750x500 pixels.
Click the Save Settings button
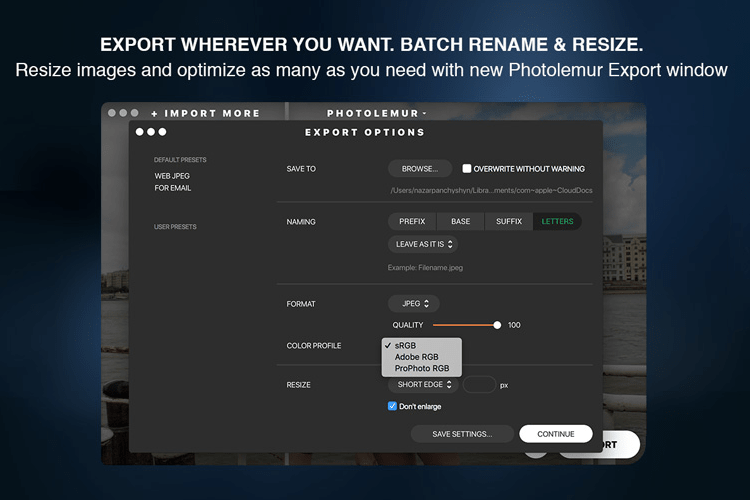tap(462, 434)
